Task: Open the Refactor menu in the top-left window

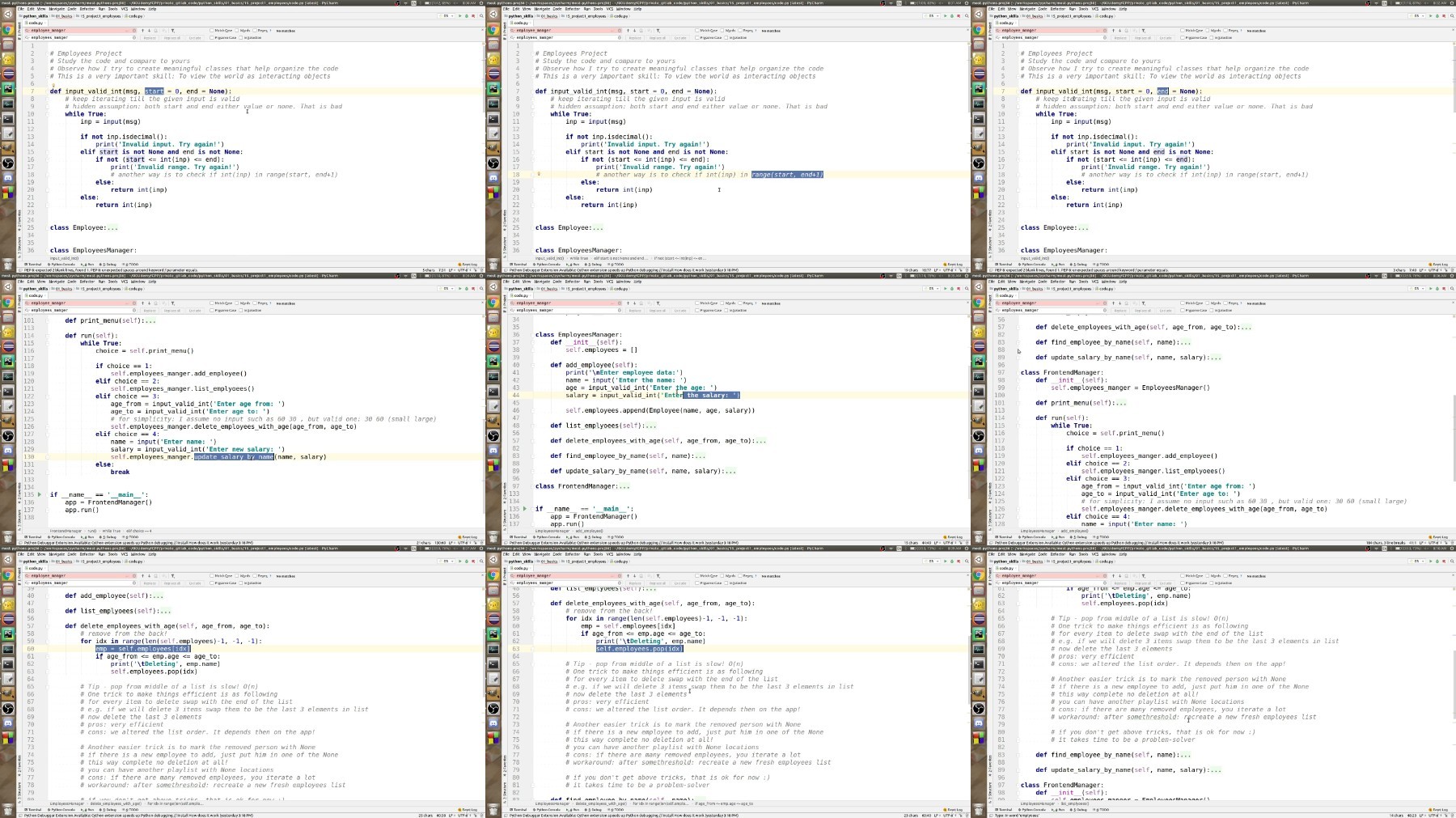Action: pyautogui.click(x=87, y=9)
